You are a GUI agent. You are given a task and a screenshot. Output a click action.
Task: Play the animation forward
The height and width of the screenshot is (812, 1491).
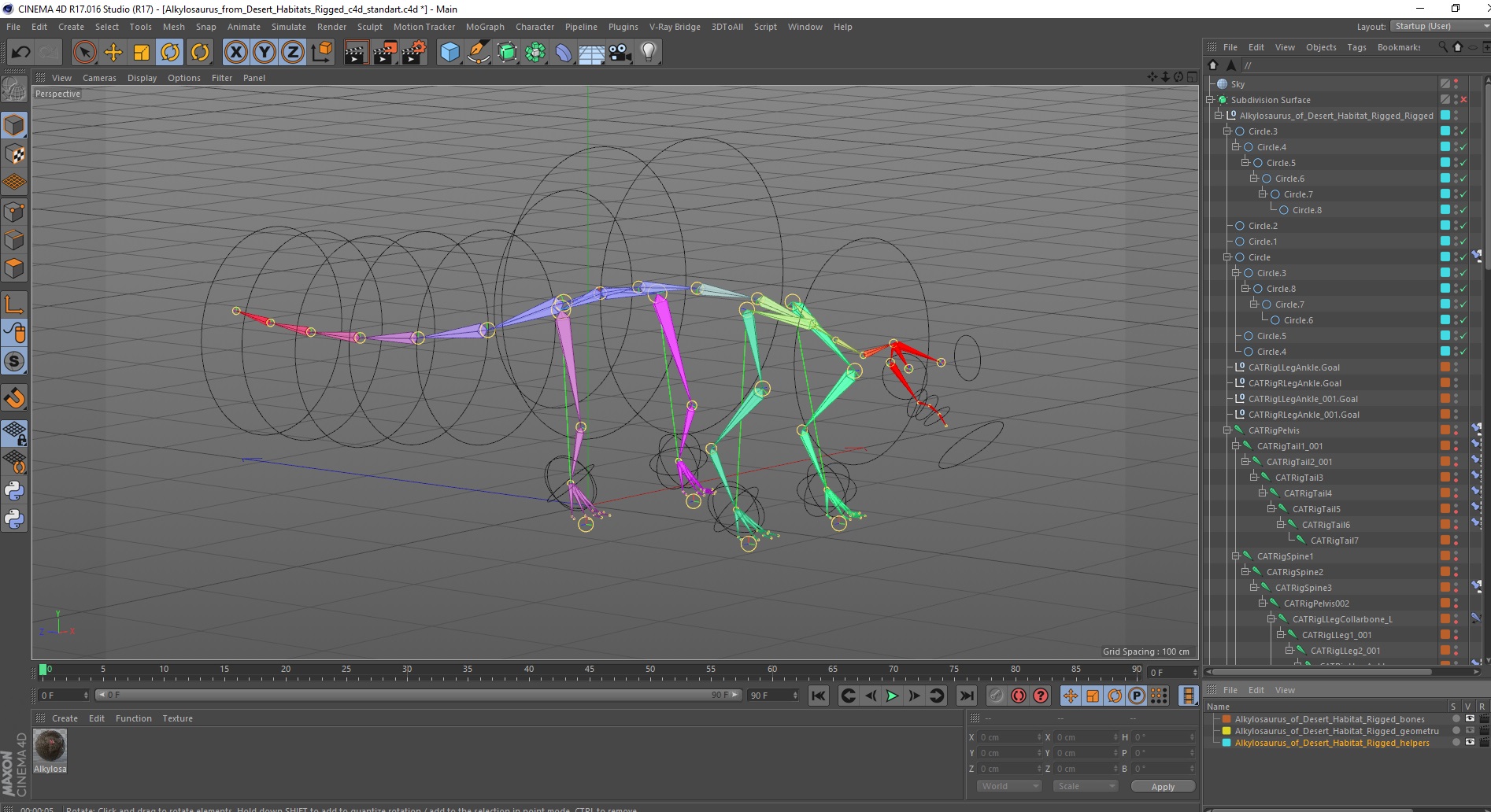tap(892, 696)
